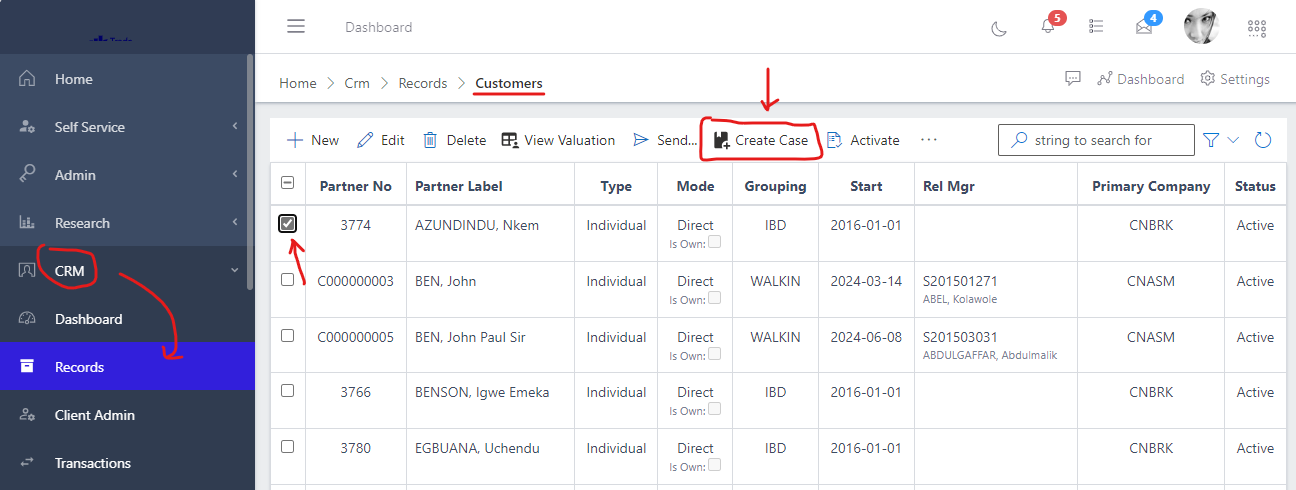Focus the string to search for field
1296x490 pixels.
(x=1096, y=140)
